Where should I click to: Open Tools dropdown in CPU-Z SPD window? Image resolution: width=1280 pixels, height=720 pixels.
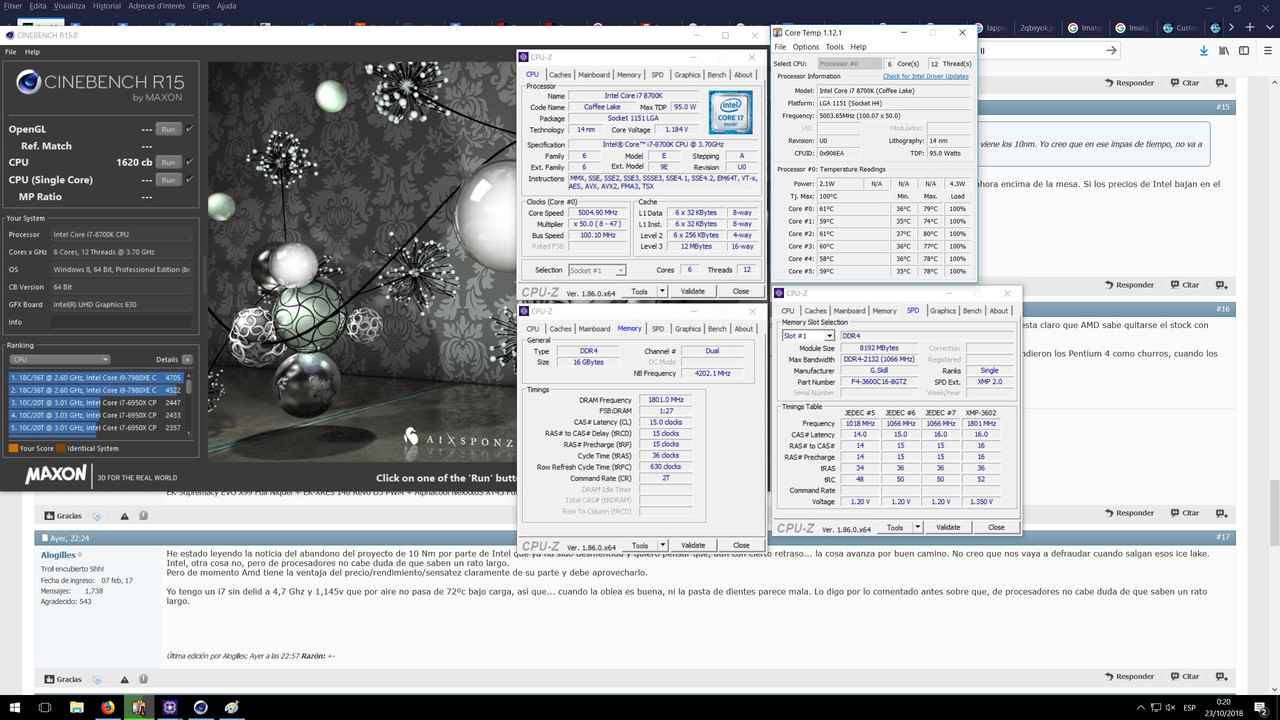coord(915,528)
